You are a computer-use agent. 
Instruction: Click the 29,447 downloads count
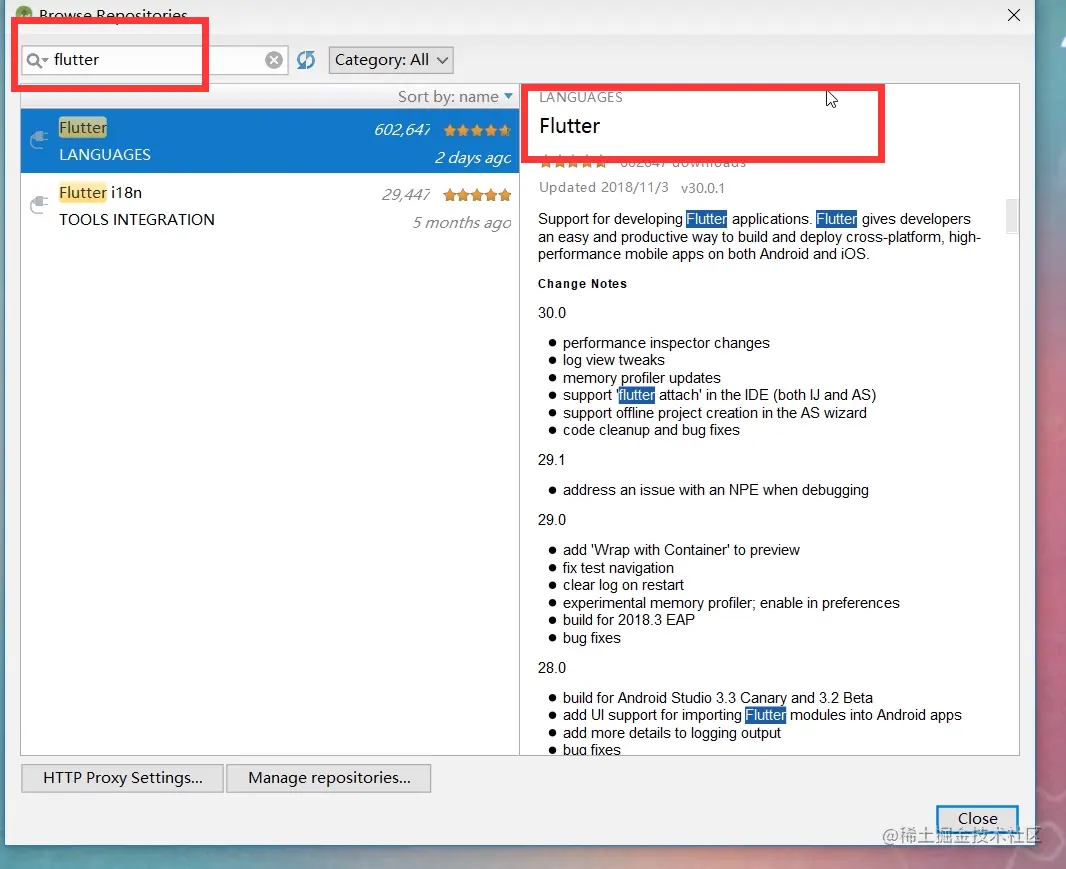(406, 195)
